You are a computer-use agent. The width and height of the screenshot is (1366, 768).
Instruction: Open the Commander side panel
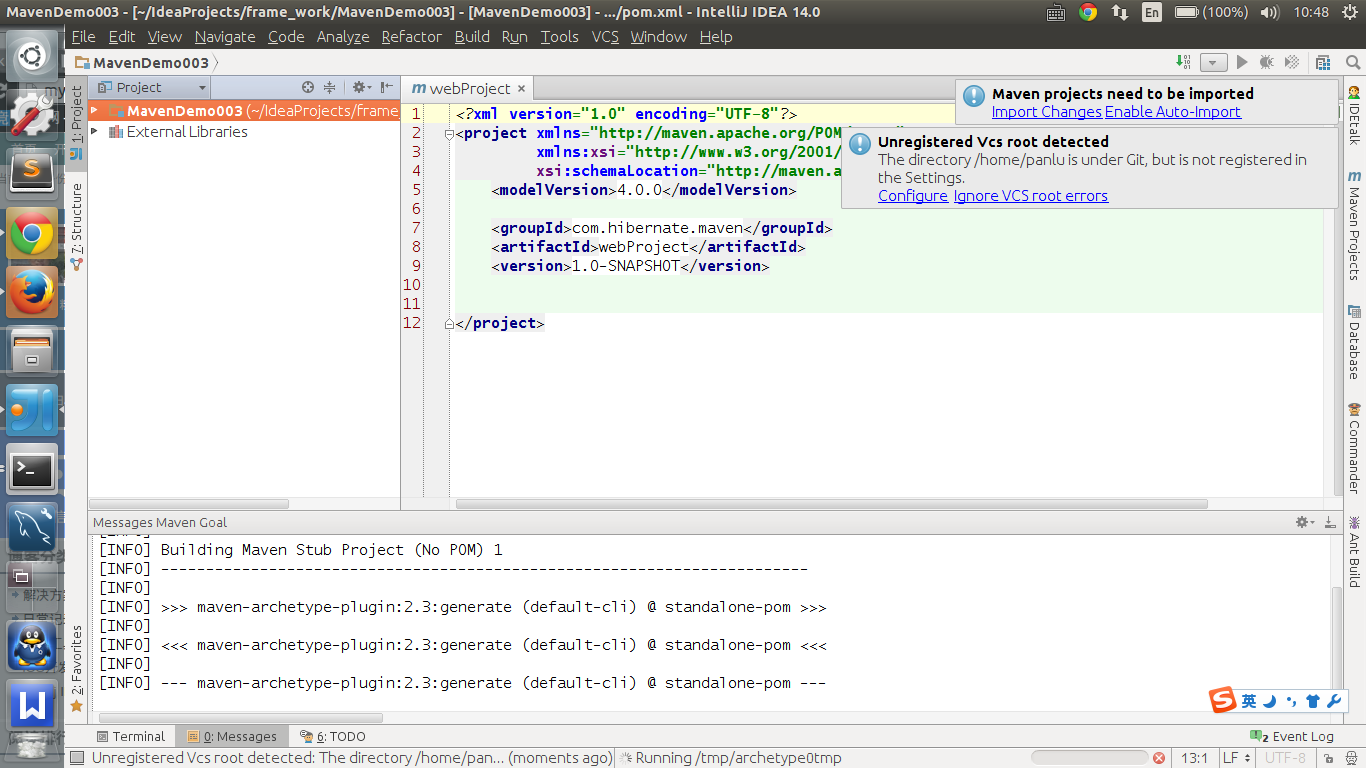click(1354, 447)
